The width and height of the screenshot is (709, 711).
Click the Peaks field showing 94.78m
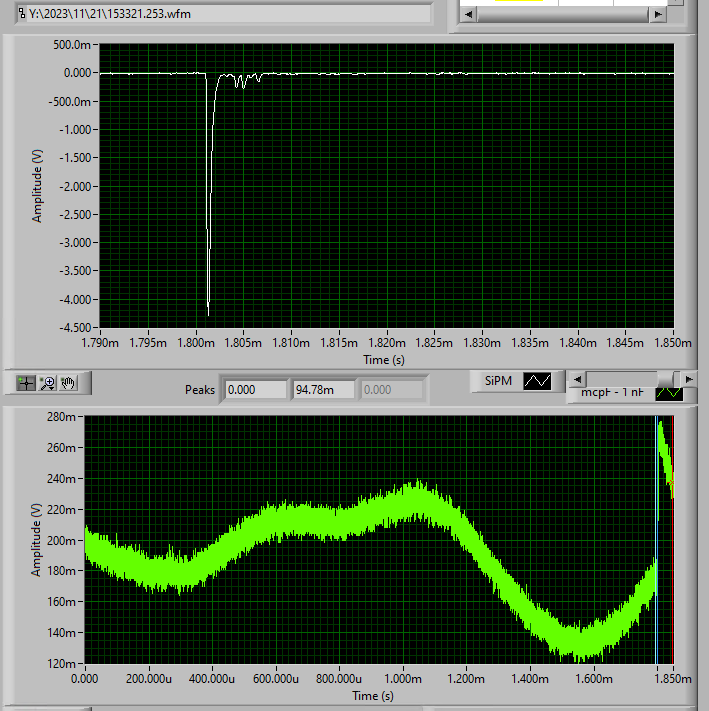pyautogui.click(x=324, y=390)
